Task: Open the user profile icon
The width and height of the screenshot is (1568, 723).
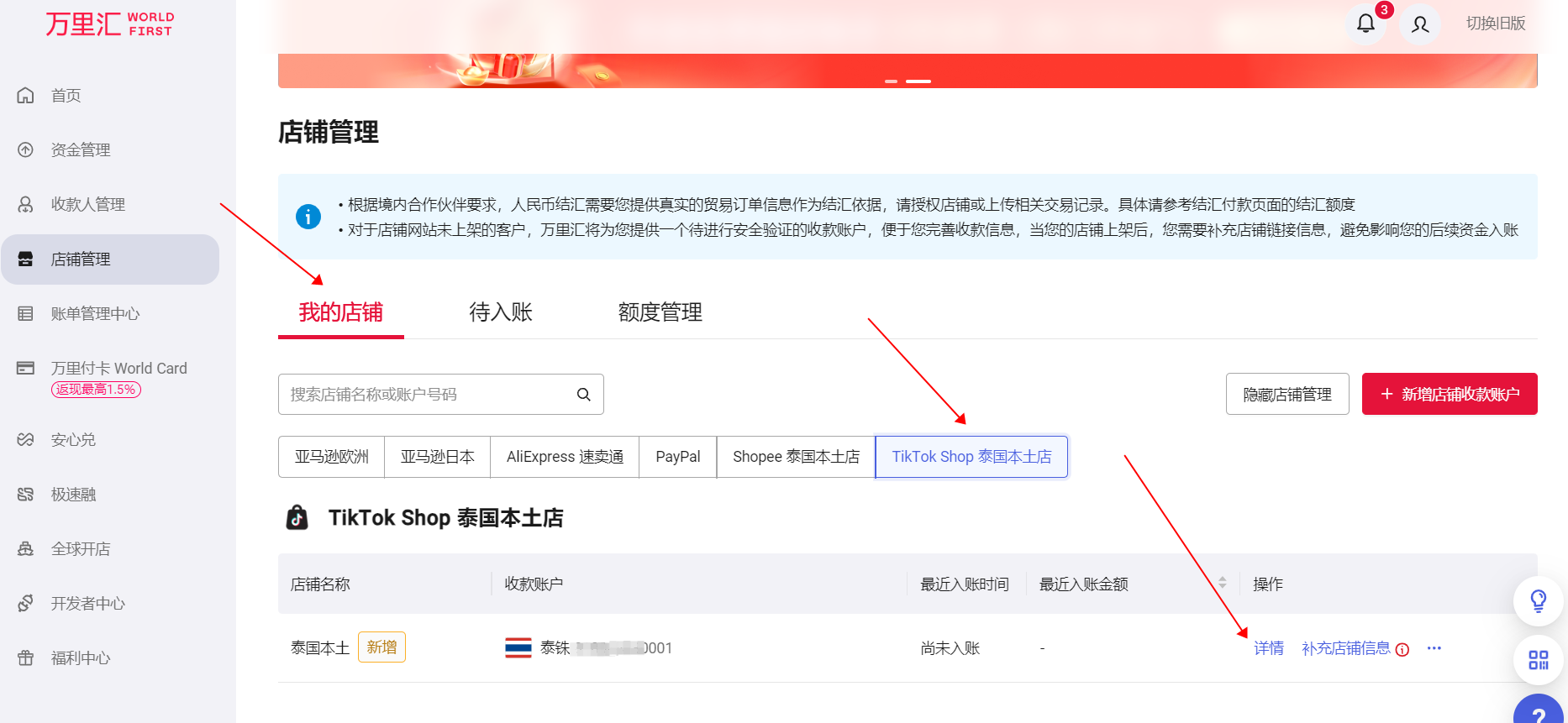Action: pos(1420,24)
